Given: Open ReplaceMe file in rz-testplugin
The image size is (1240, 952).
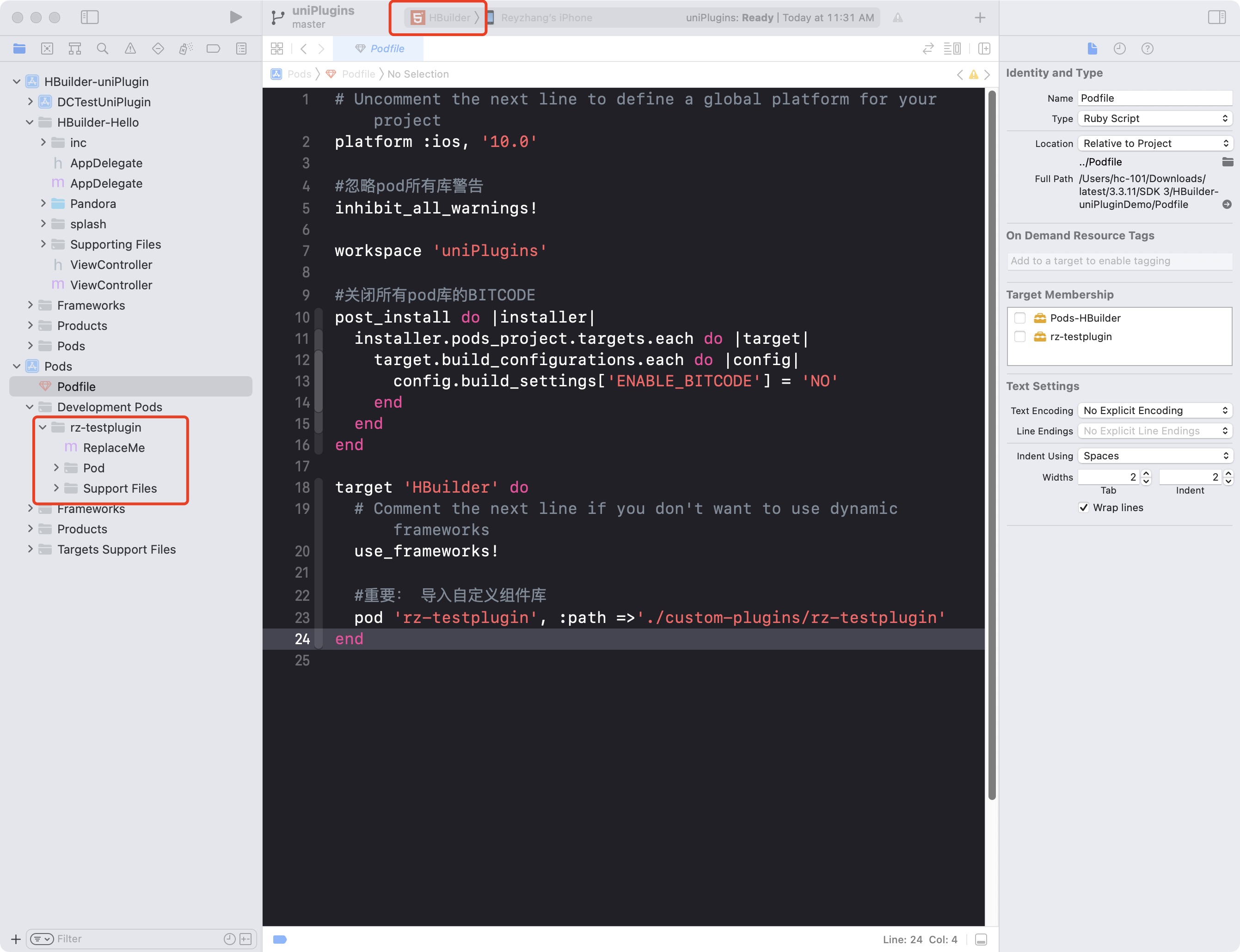Looking at the screenshot, I should [x=114, y=448].
